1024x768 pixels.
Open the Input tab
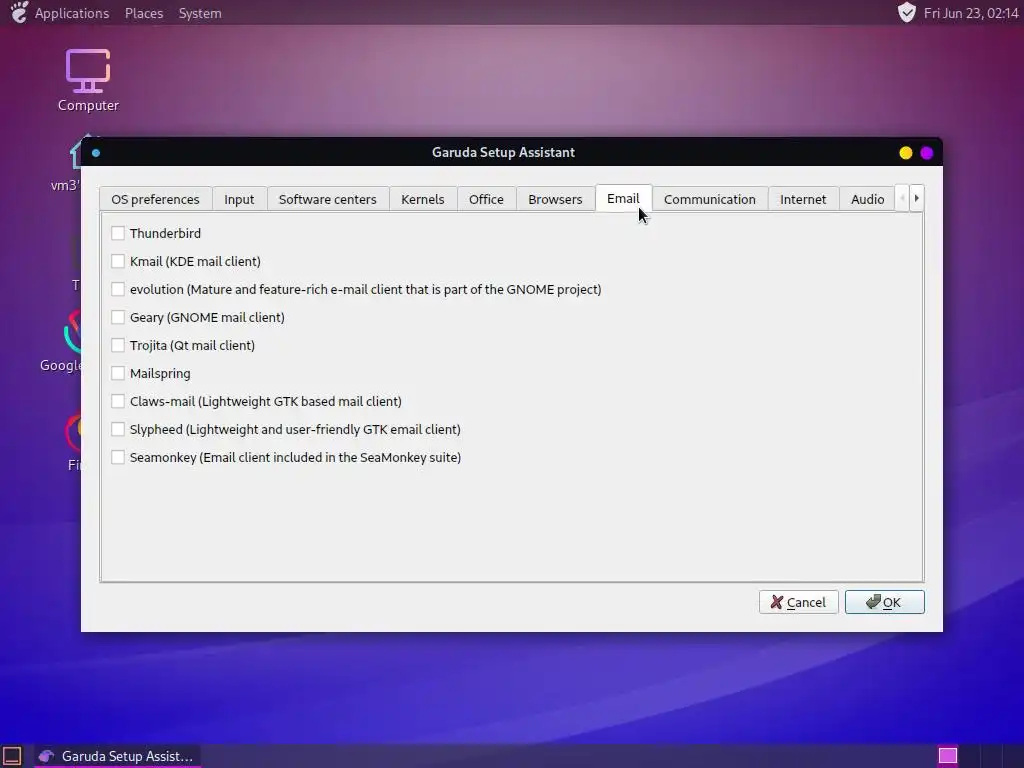[239, 199]
